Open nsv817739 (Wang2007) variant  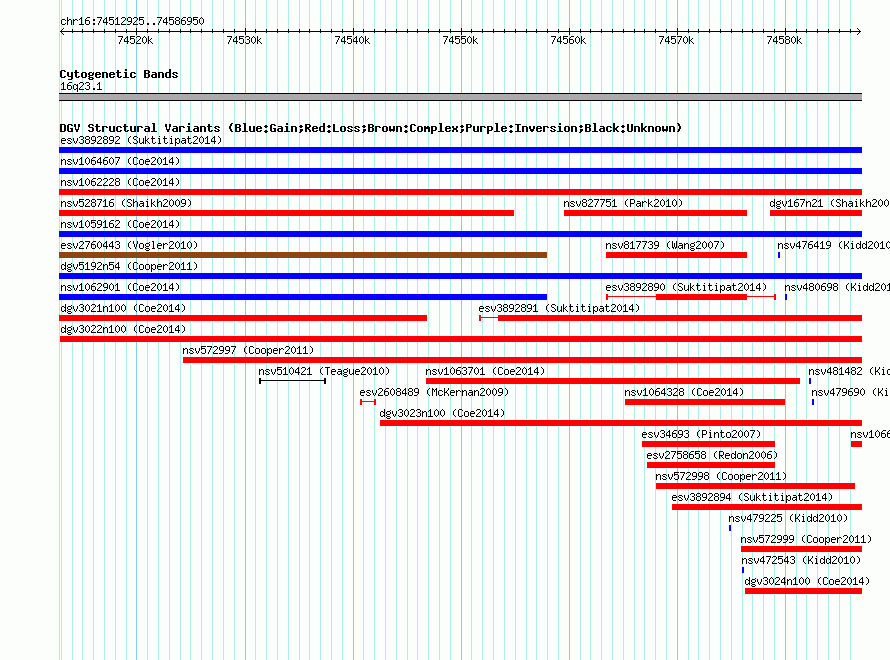[x=665, y=245]
